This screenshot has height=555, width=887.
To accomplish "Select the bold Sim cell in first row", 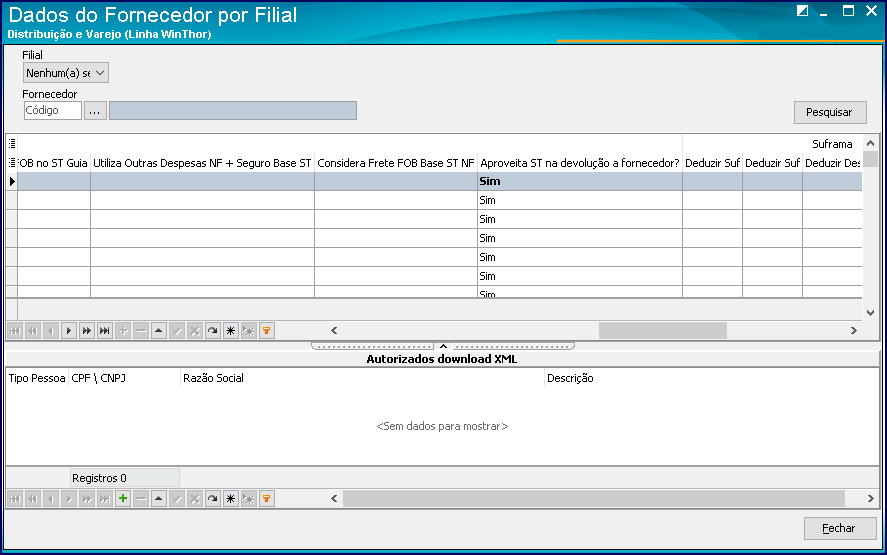I will 580,181.
